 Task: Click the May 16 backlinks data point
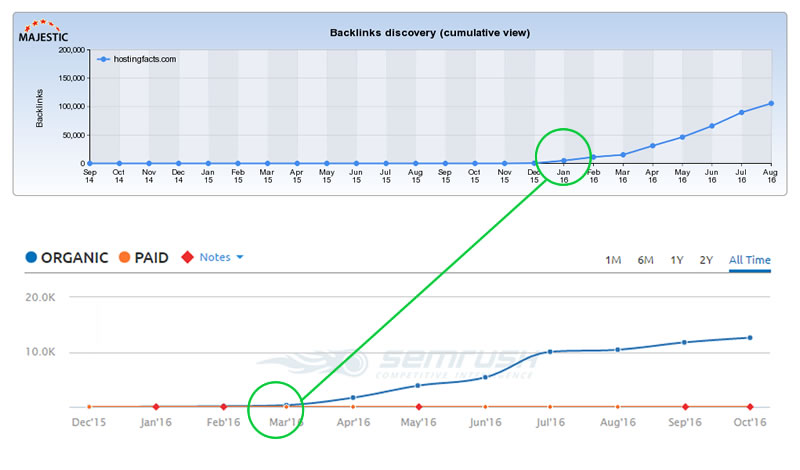point(682,137)
